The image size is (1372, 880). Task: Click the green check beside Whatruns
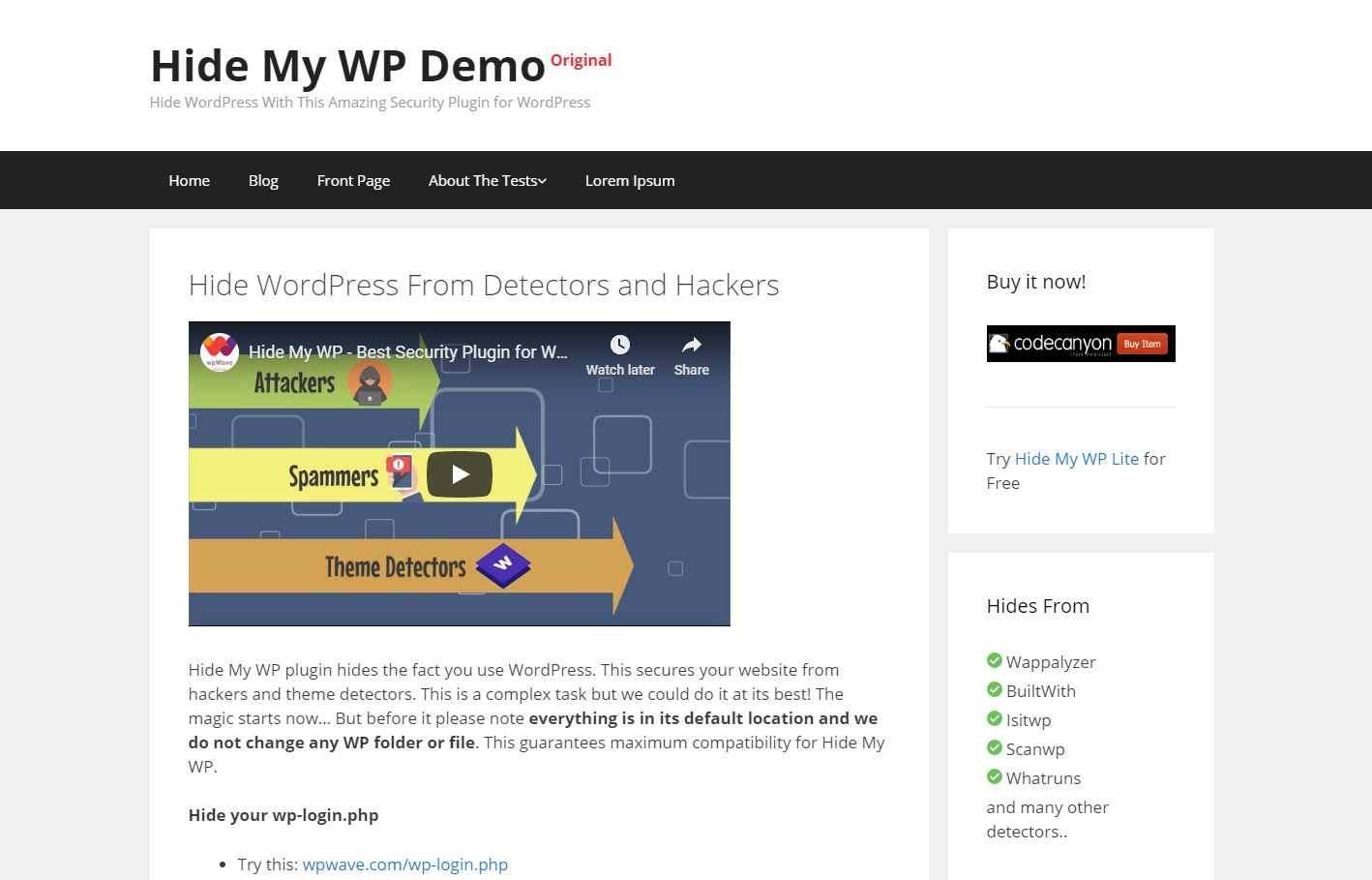pos(994,776)
